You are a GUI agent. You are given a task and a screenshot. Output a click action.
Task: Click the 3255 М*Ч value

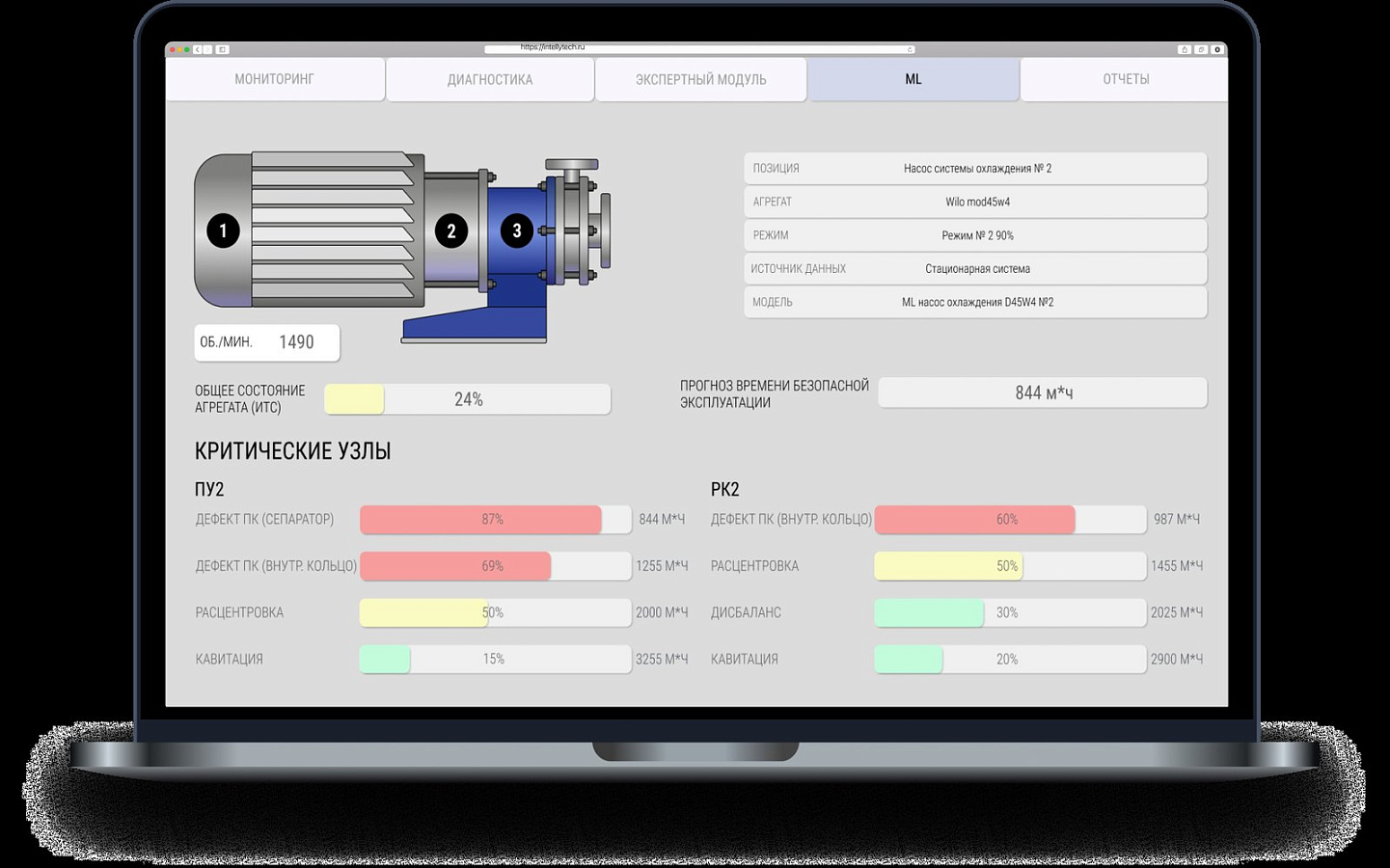coord(662,659)
